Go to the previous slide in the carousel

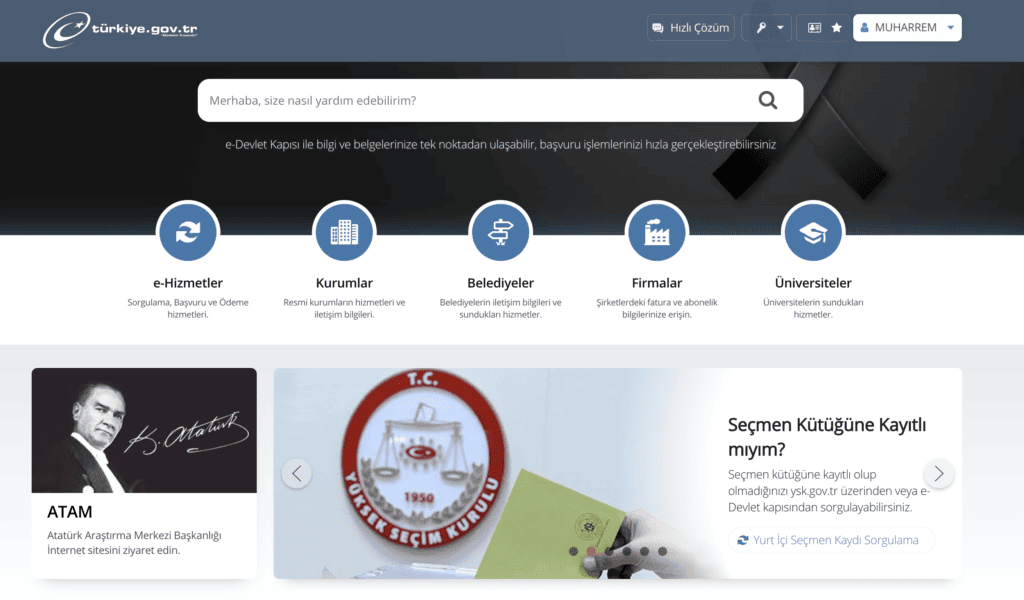tap(296, 473)
